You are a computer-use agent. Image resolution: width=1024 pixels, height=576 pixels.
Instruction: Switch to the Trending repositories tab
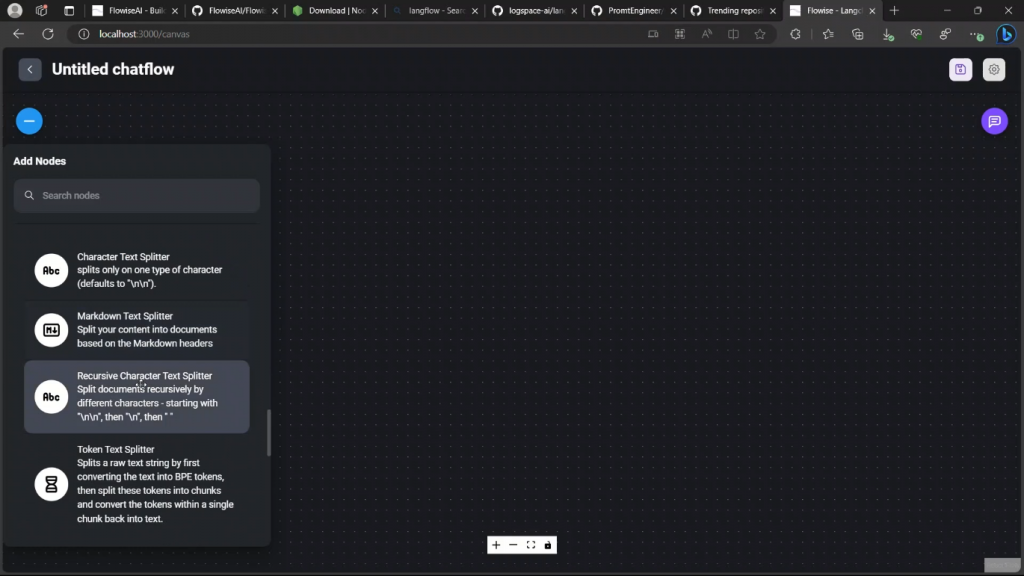[x=733, y=10]
